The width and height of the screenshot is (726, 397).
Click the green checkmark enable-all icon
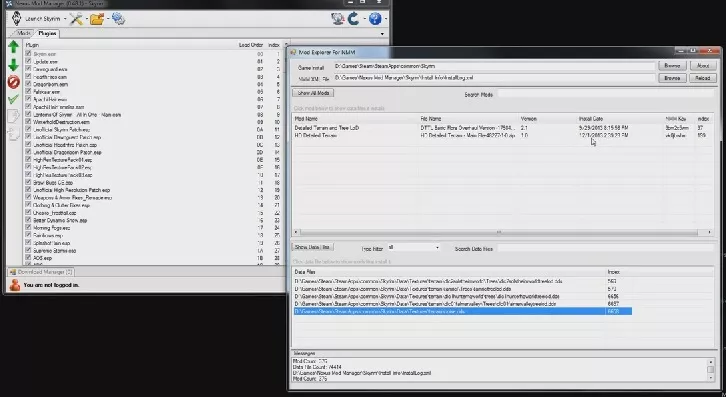13,99
